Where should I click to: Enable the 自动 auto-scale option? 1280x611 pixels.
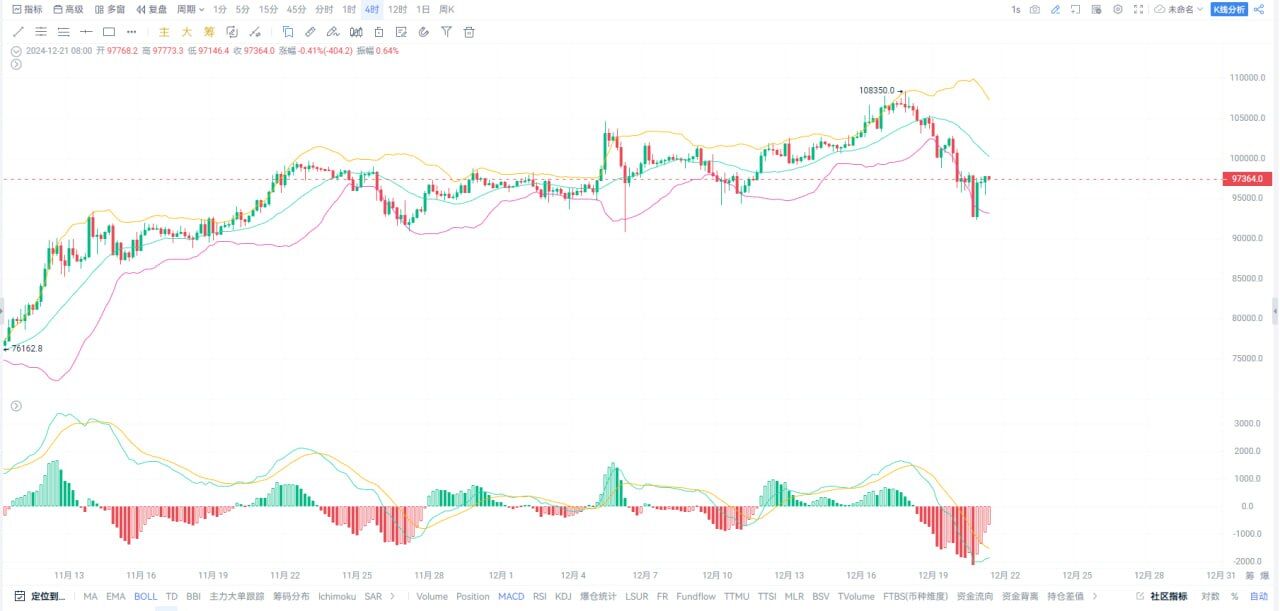point(1258,597)
